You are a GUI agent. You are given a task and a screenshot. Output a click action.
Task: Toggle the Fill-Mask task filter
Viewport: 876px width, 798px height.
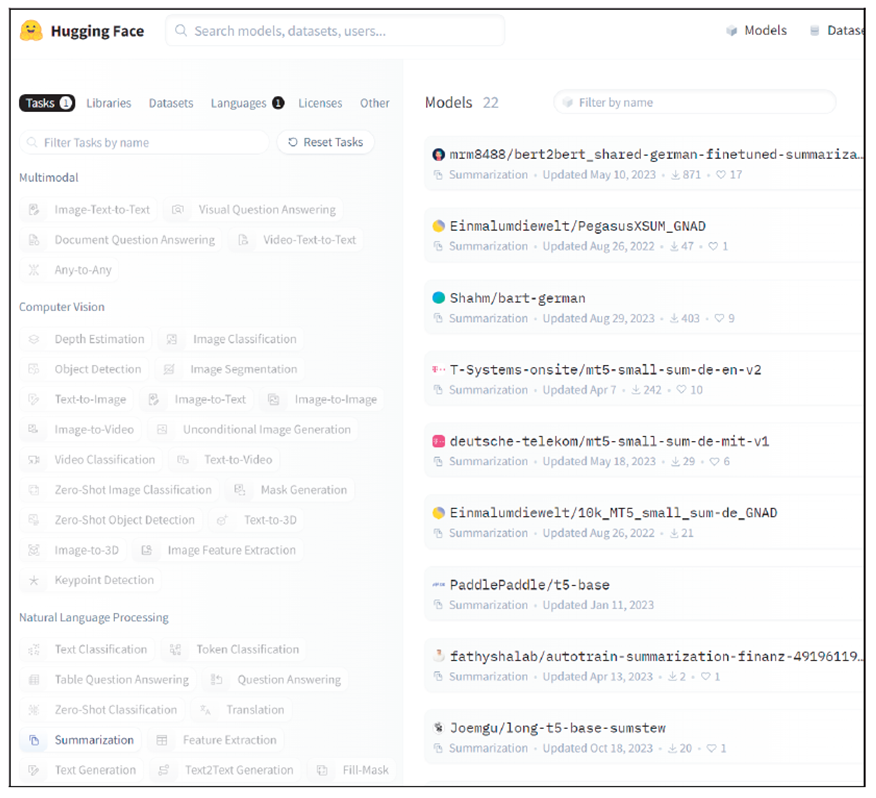(x=352, y=770)
